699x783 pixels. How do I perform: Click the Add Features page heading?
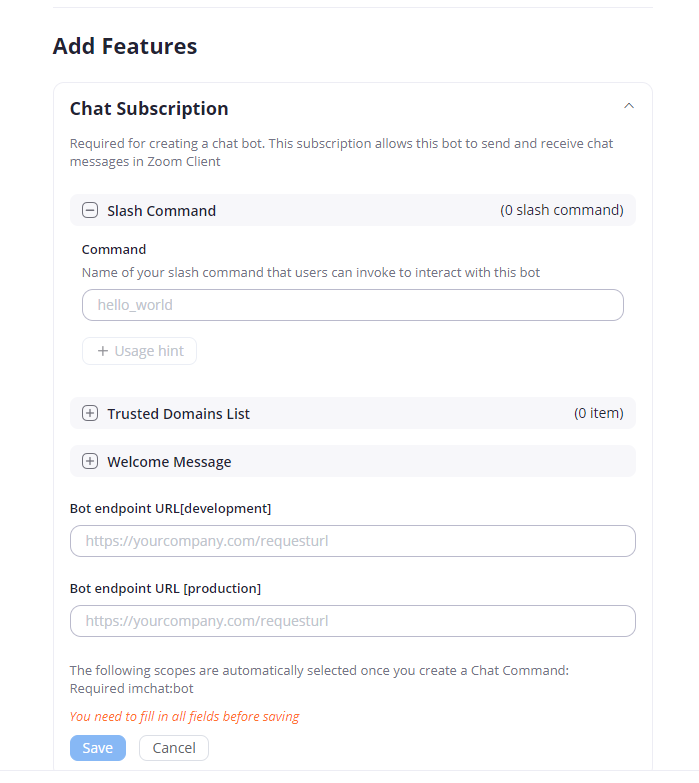(124, 46)
